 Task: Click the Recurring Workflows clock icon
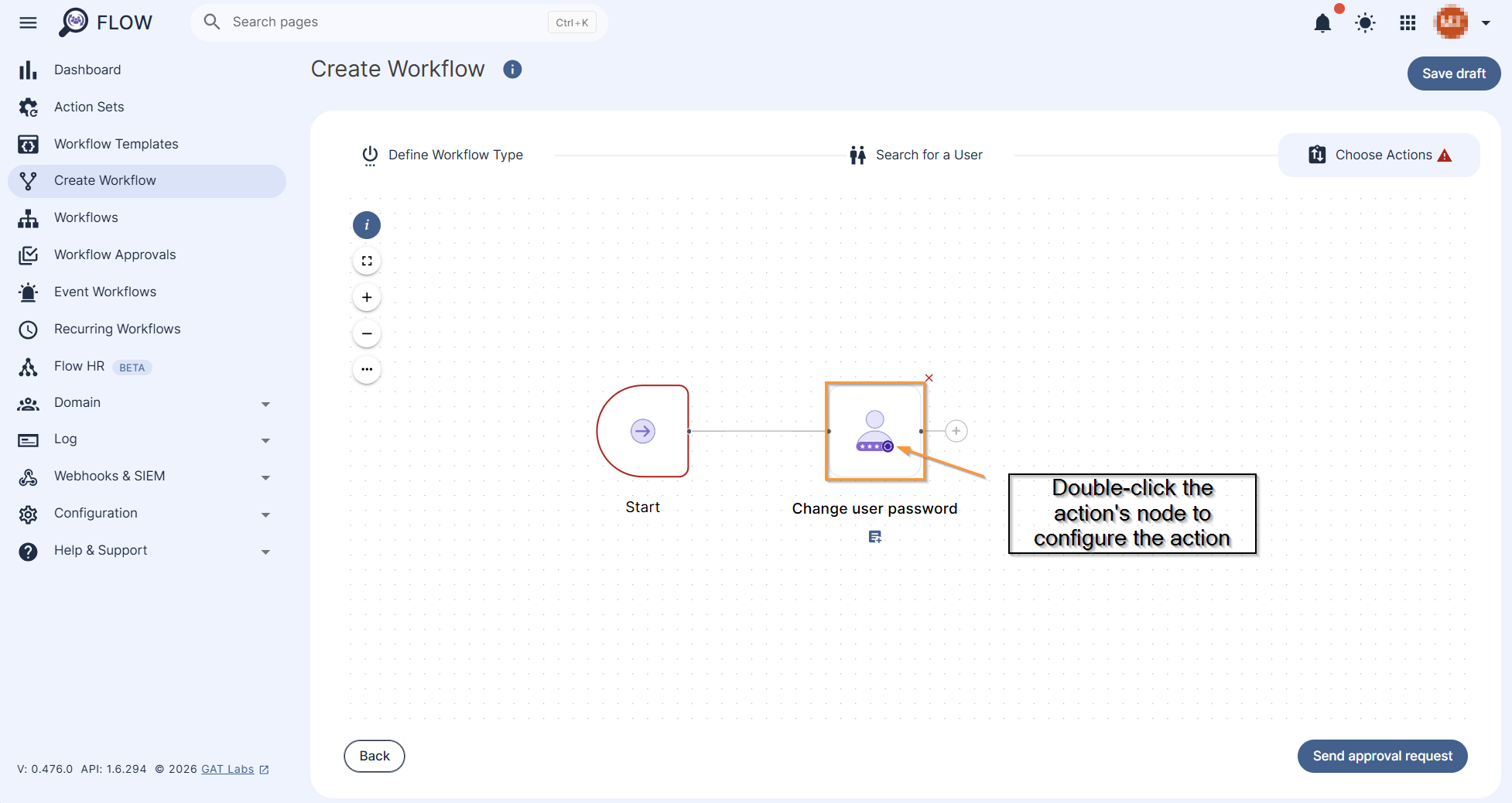[x=28, y=330]
